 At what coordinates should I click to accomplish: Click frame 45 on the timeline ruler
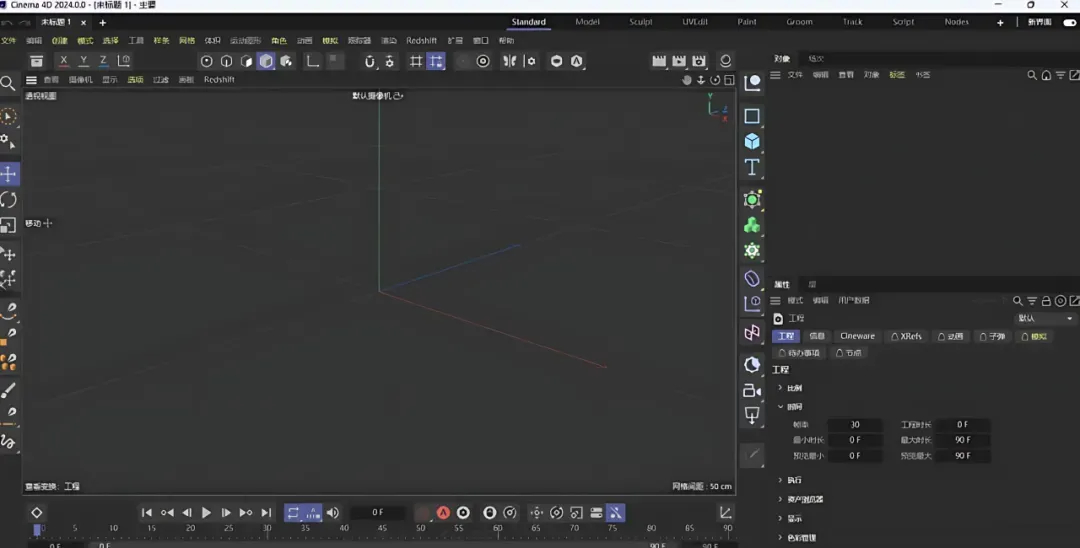pos(382,528)
